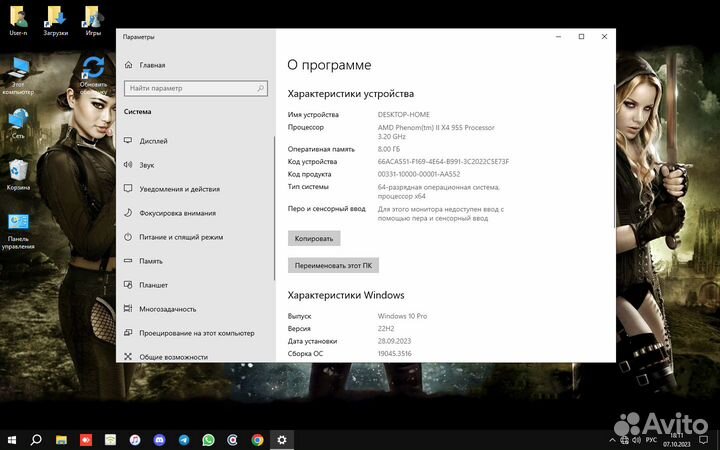Go to Главная settings home
Viewport: 720px width, 450px height.
(x=152, y=65)
